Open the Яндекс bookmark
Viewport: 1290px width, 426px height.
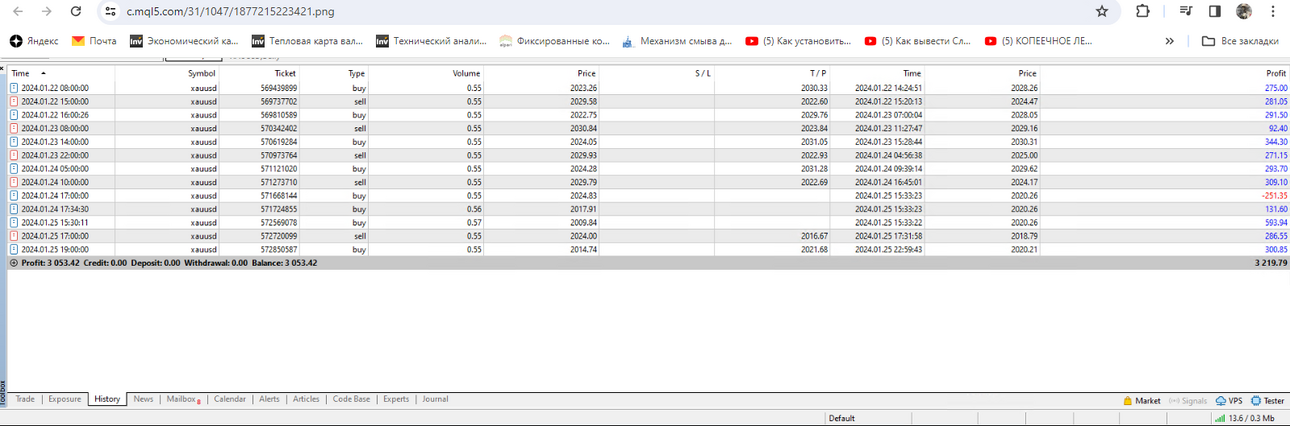[x=34, y=41]
